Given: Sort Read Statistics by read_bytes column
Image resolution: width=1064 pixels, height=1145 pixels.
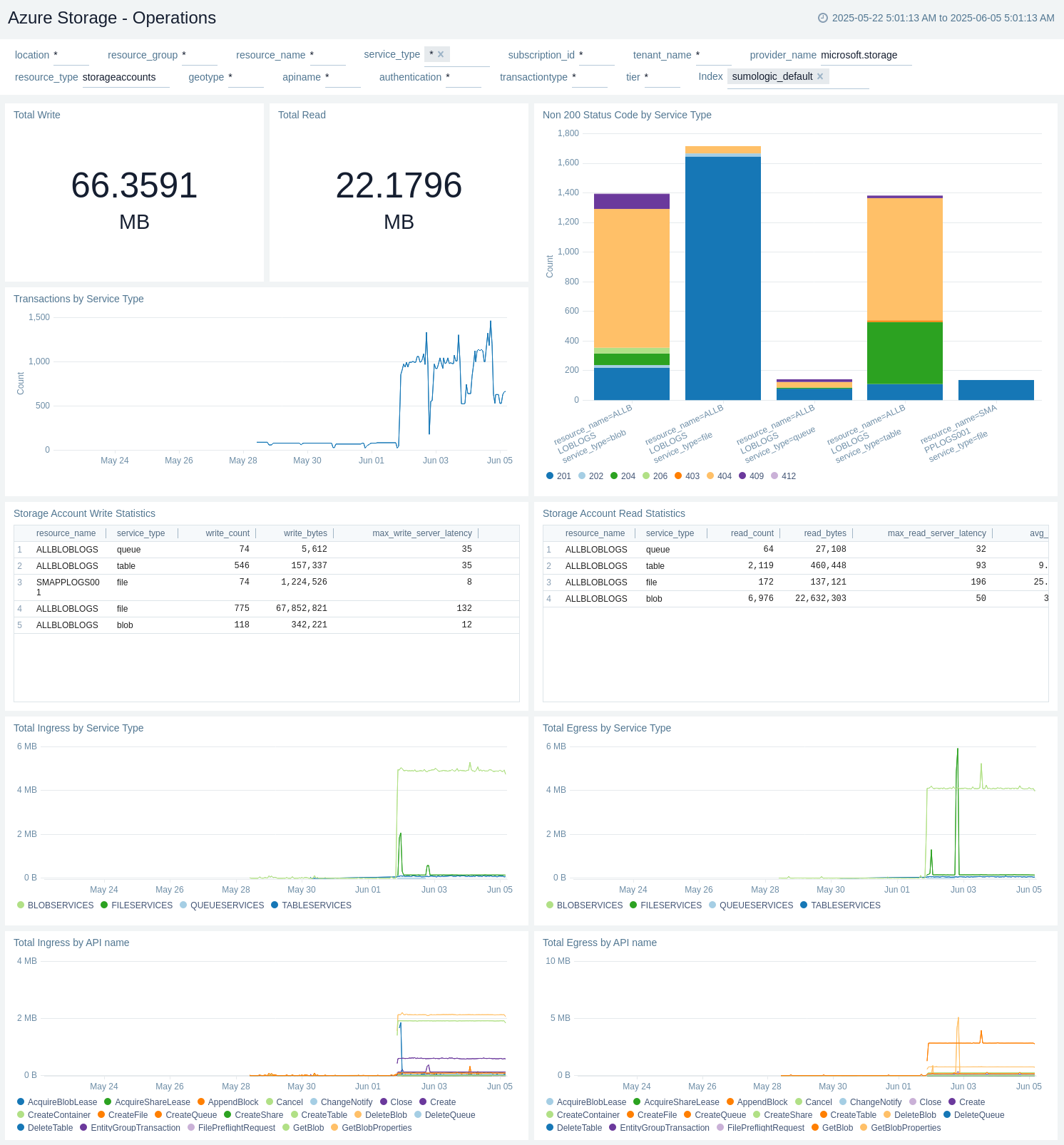Looking at the screenshot, I should coord(825,533).
